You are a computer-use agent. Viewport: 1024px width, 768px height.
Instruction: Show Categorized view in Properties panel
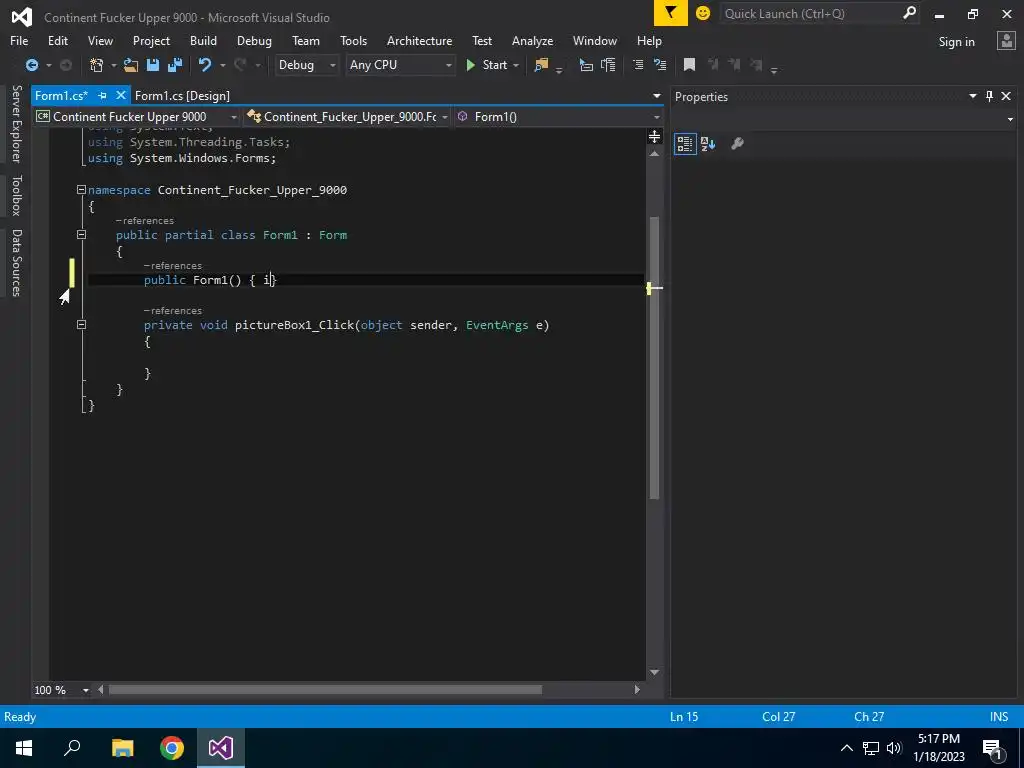pyautogui.click(x=684, y=144)
